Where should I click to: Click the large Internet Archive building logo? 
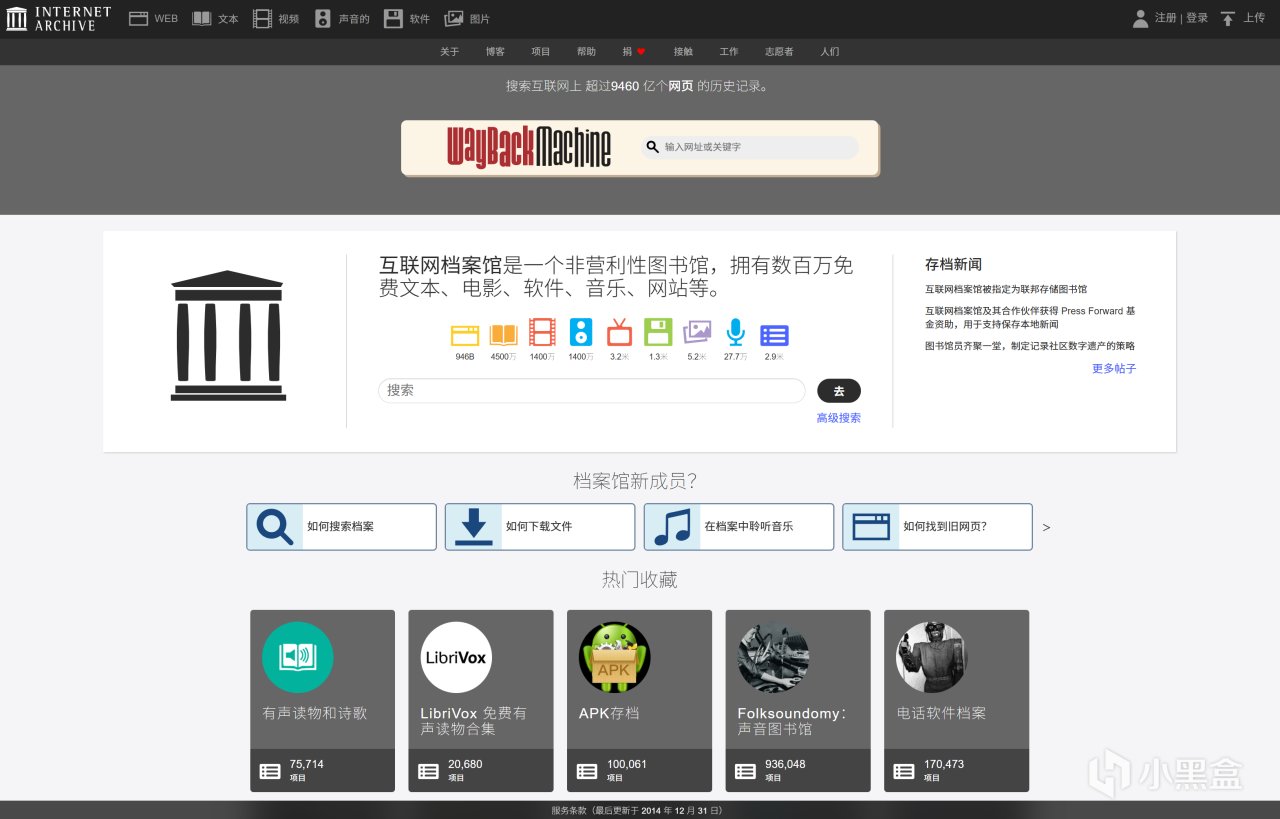(228, 336)
